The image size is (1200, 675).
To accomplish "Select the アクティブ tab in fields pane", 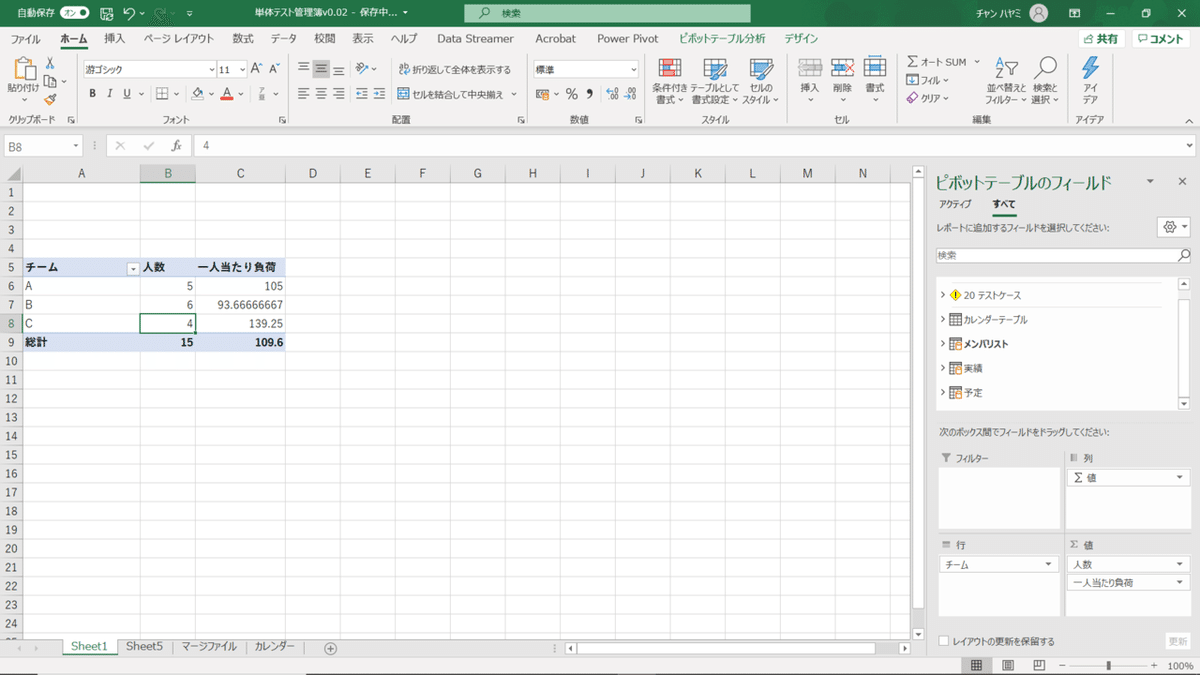I will 955,204.
